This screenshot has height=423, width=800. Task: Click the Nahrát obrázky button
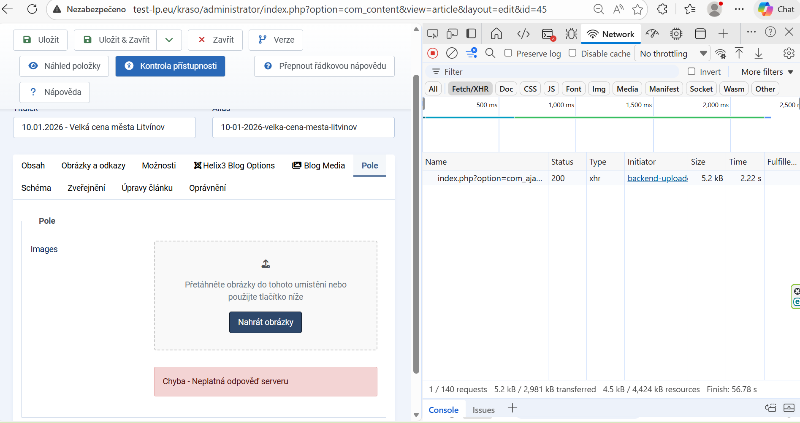(265, 322)
